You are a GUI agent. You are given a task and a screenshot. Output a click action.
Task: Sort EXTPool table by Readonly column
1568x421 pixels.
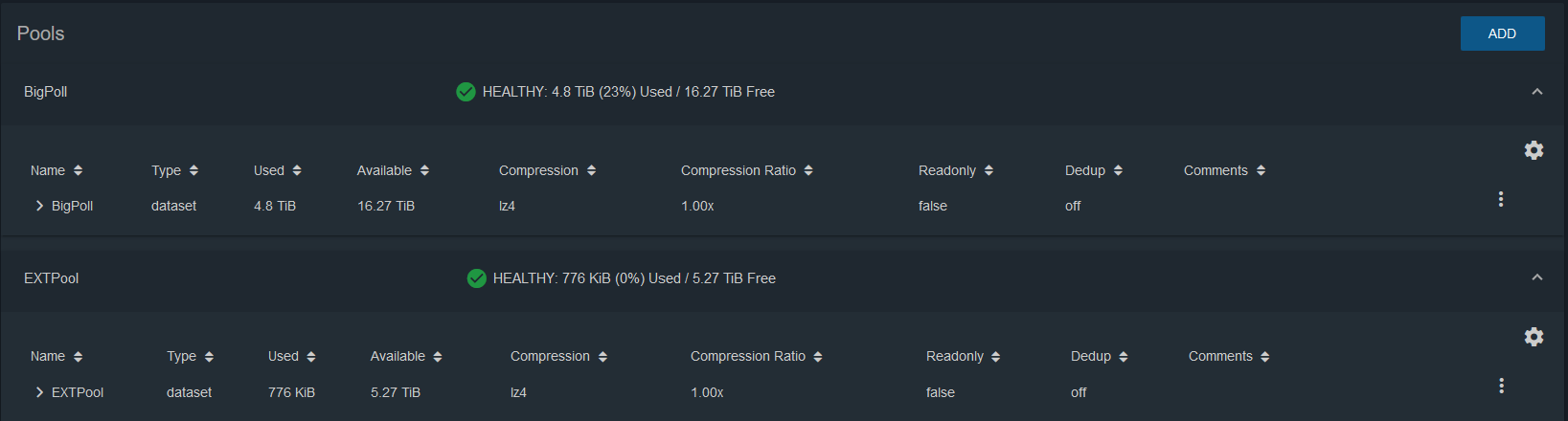click(x=963, y=356)
